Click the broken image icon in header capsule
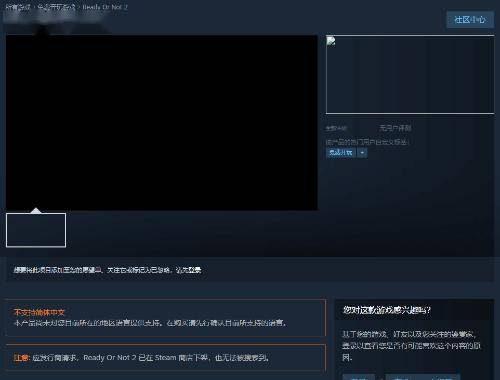 (x=331, y=41)
